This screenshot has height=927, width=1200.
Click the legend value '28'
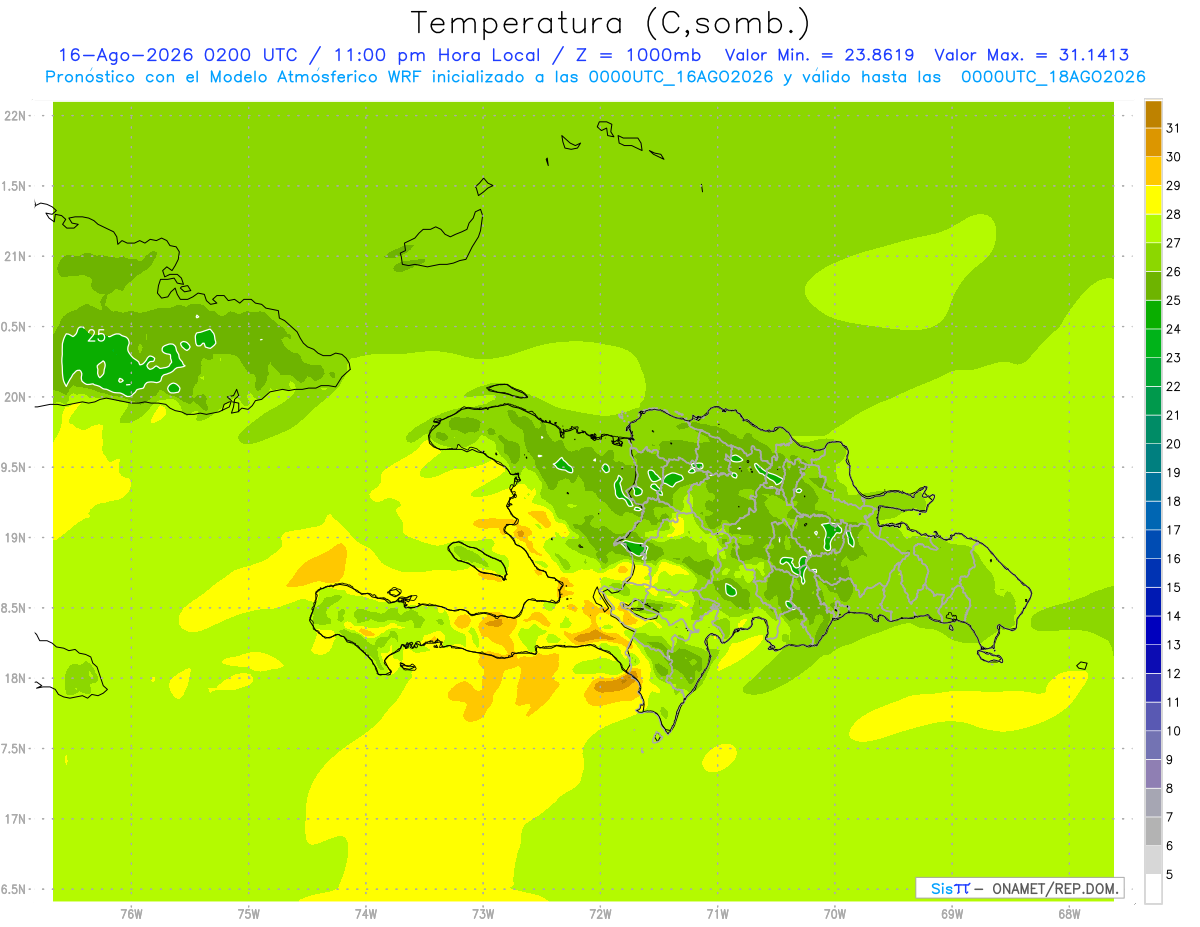coord(1174,214)
